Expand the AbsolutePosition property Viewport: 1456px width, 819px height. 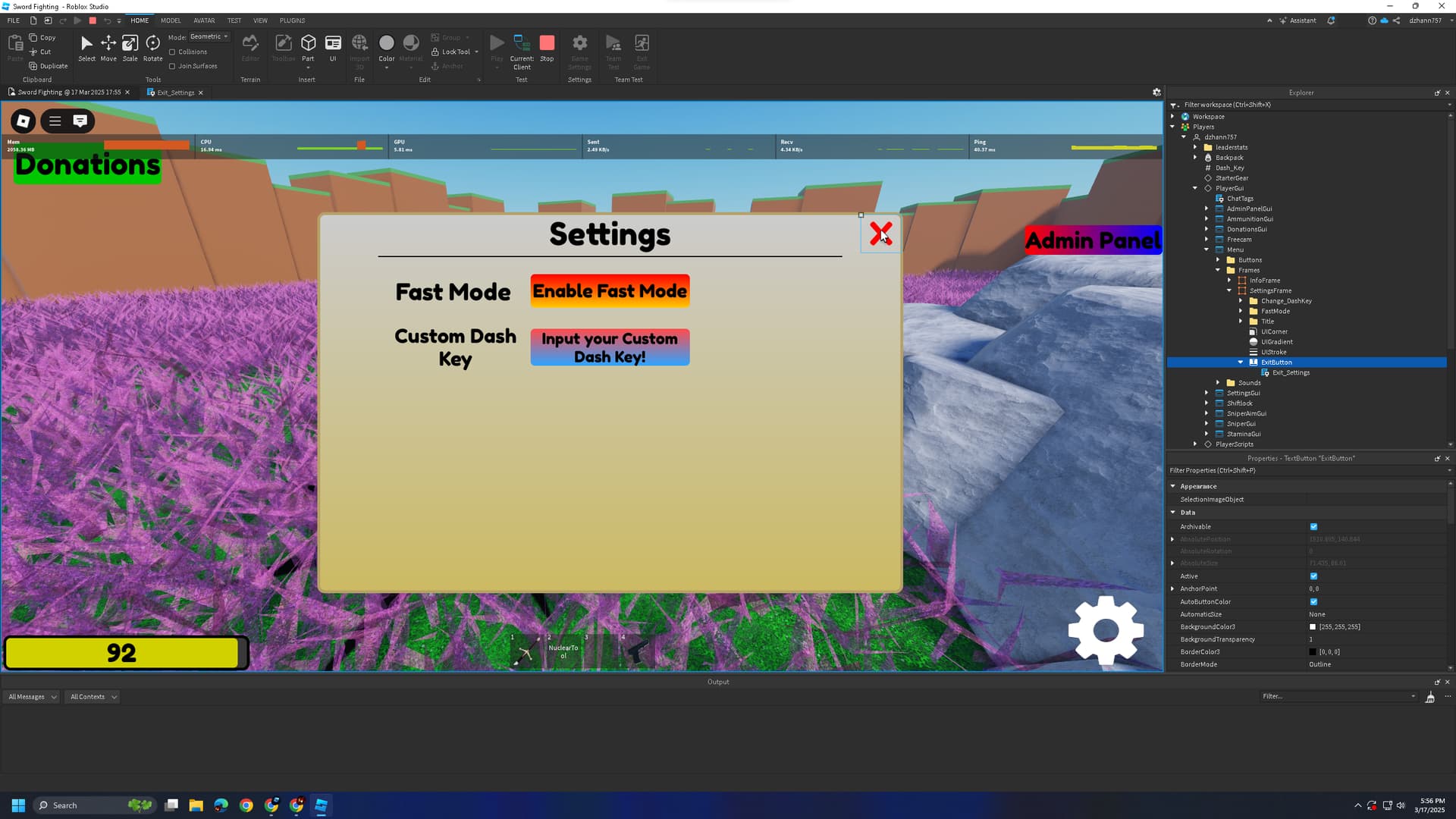point(1173,539)
